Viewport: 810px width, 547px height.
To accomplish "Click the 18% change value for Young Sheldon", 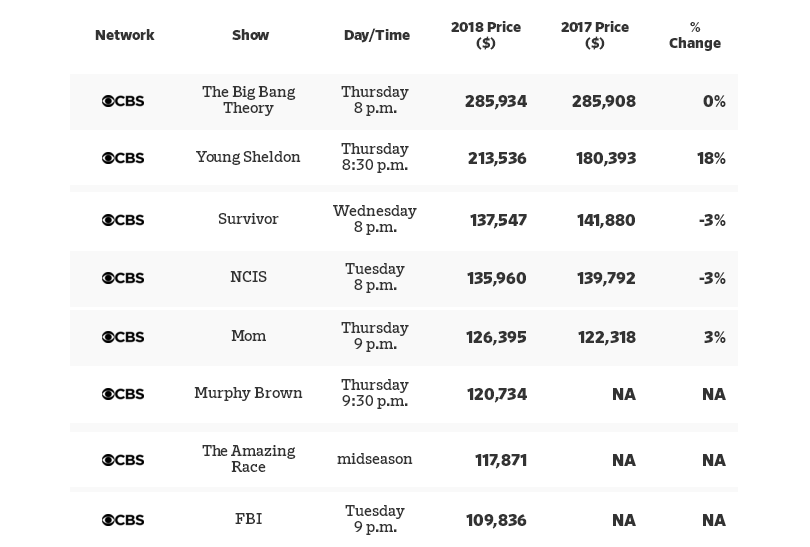I will (x=711, y=158).
